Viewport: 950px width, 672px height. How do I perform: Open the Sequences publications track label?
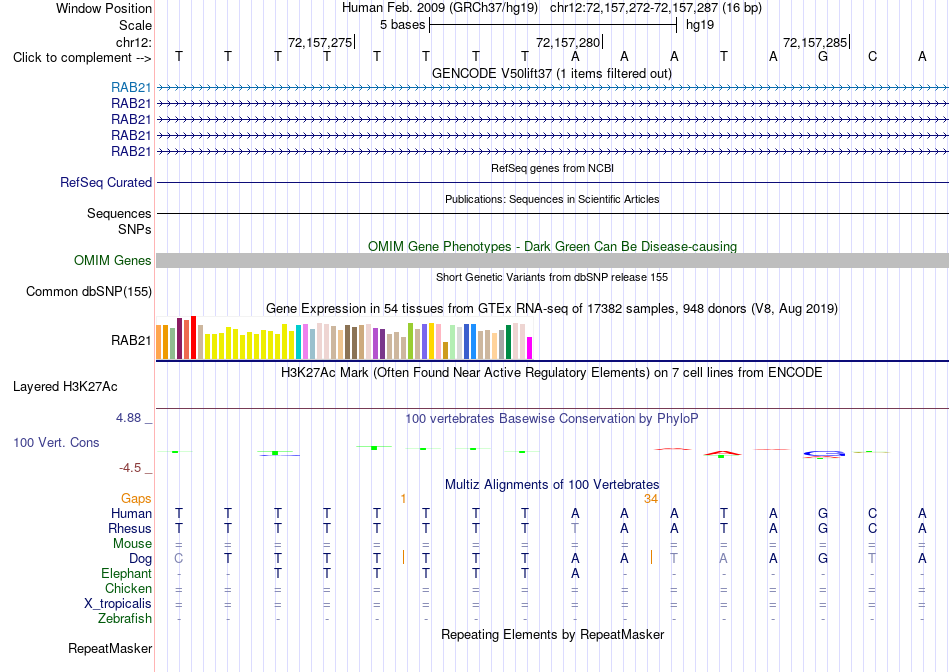click(x=119, y=213)
